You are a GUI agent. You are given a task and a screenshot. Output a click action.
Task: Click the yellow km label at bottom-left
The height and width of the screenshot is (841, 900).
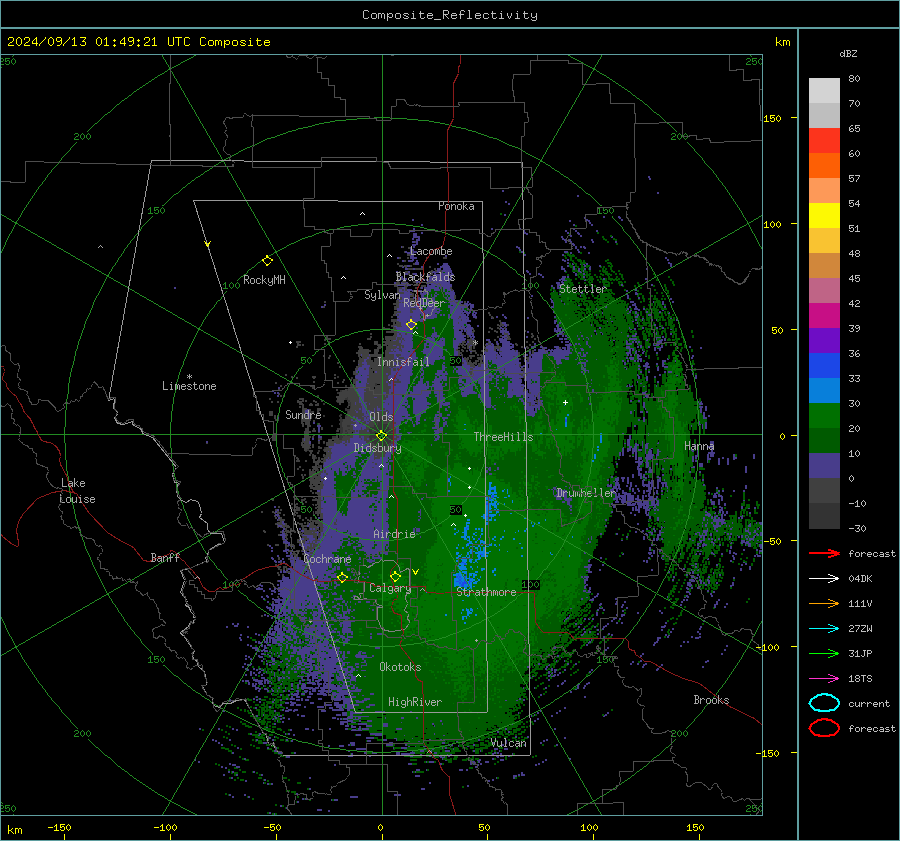coord(14,830)
